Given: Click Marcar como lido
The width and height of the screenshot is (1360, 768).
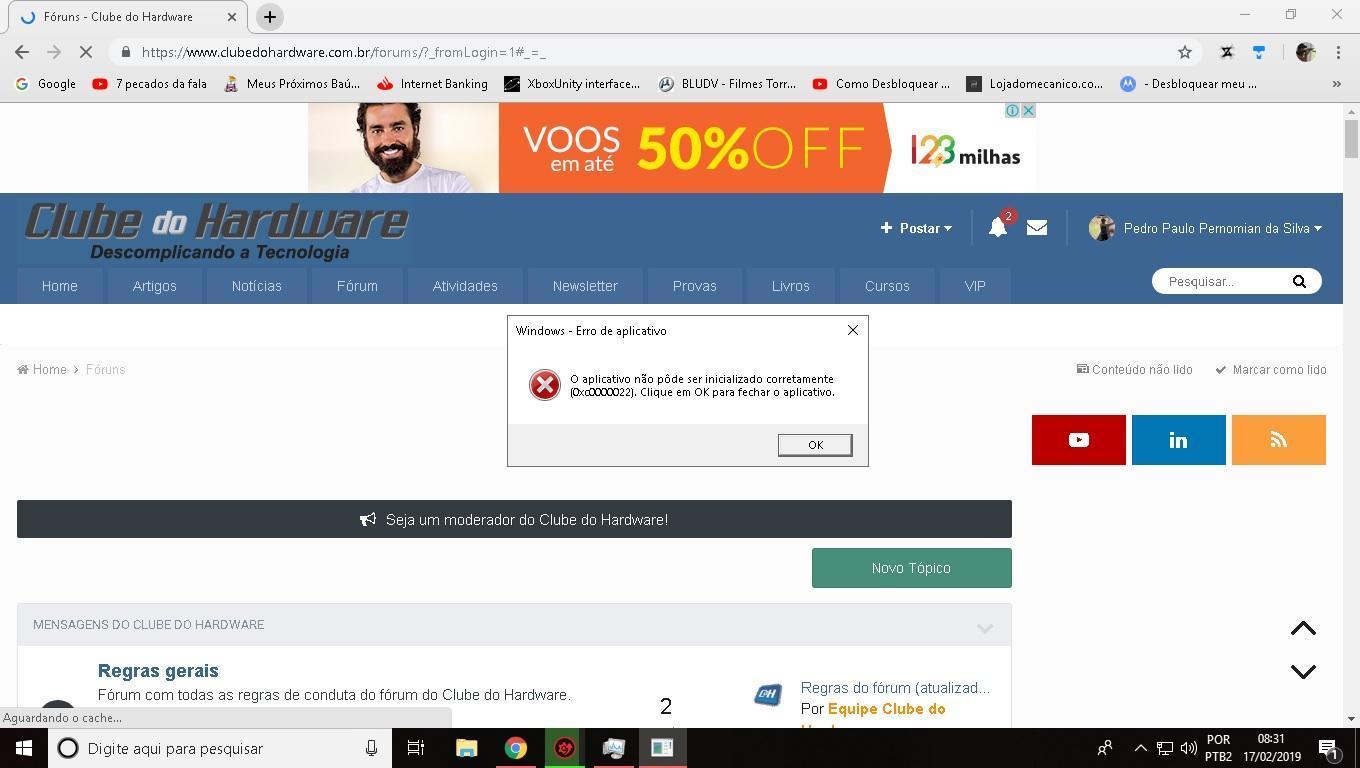Looking at the screenshot, I should point(1271,370).
